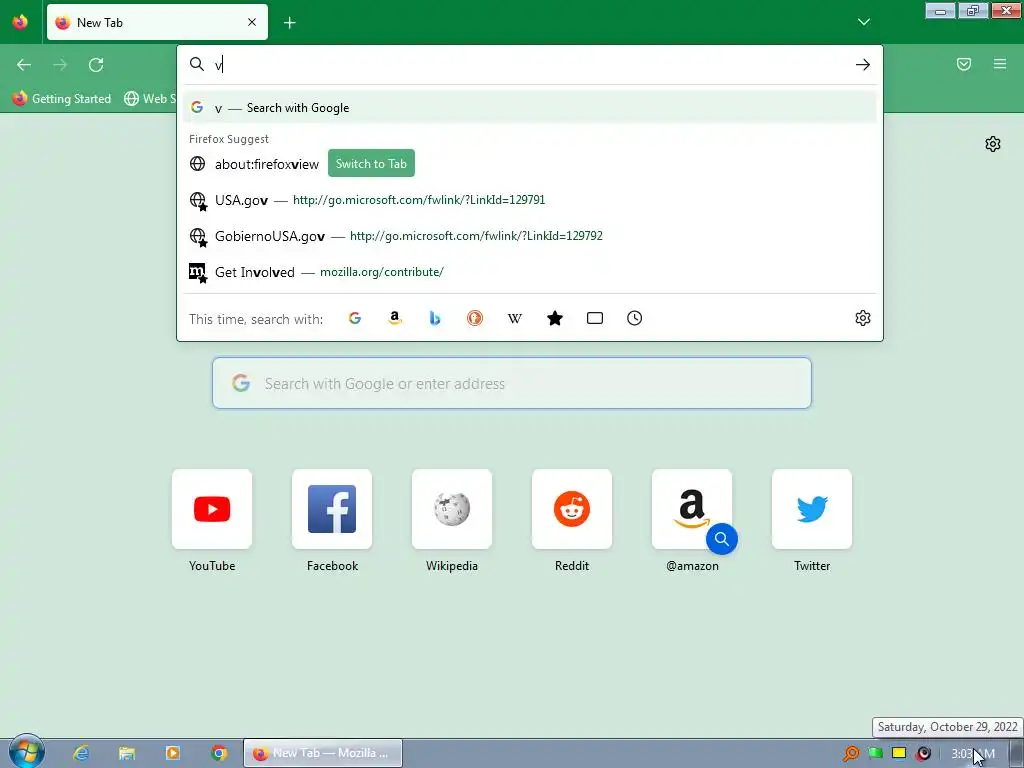This screenshot has height=768, width=1024.
Task: Search this time with DuckDuckGo icon
Action: (475, 318)
